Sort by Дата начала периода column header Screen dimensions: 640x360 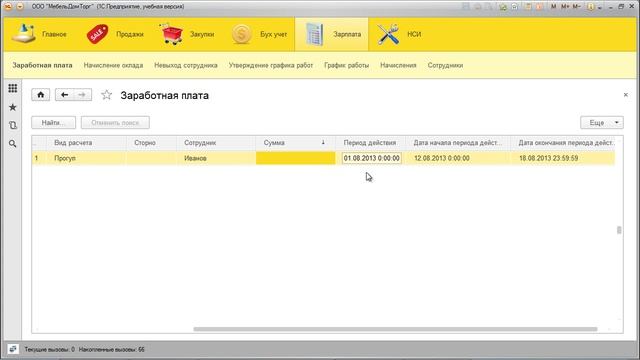click(458, 143)
